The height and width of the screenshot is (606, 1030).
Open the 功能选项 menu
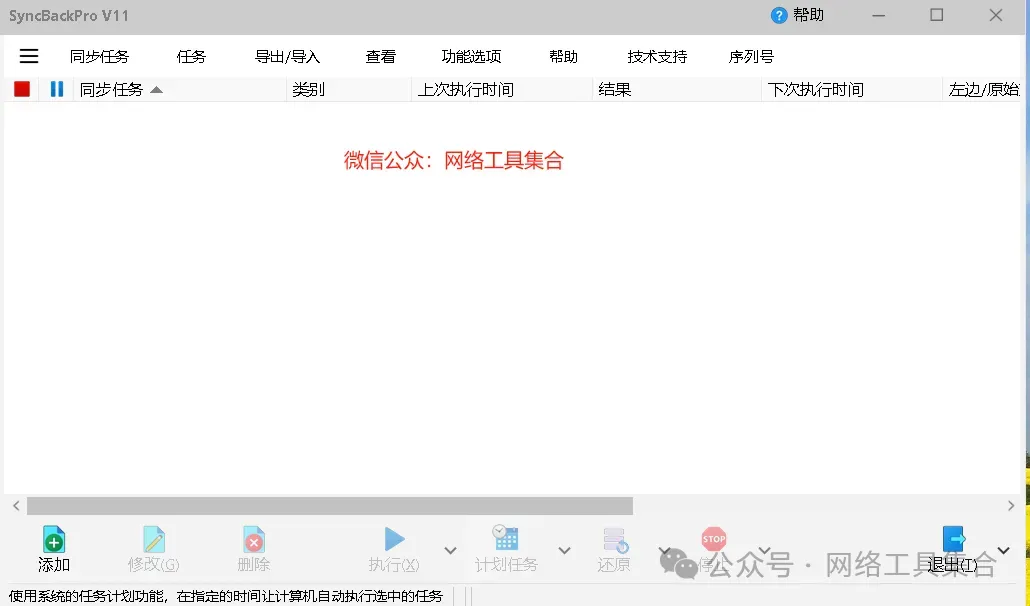point(472,56)
